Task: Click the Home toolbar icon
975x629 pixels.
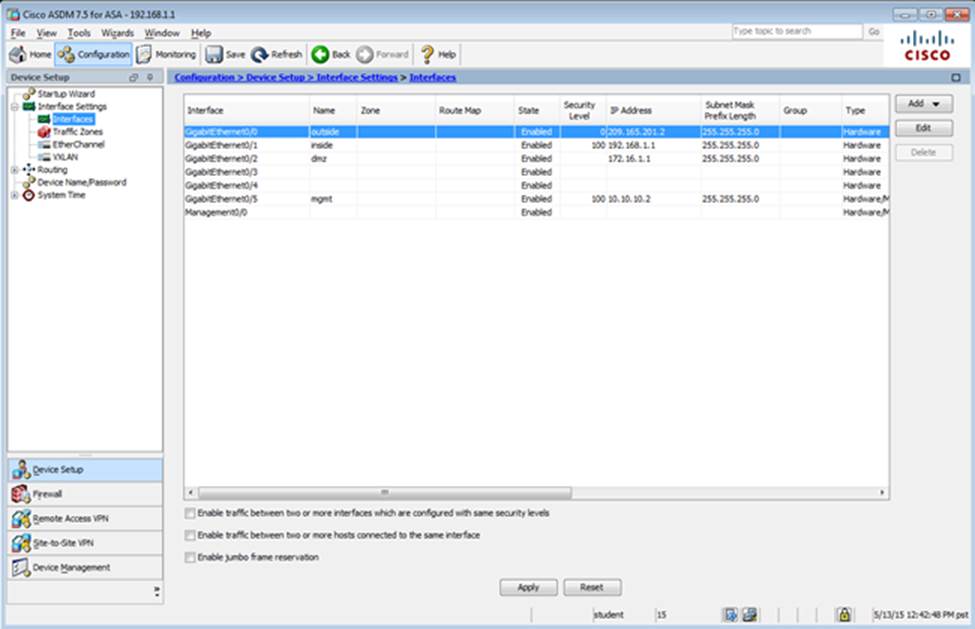Action: pyautogui.click(x=30, y=55)
